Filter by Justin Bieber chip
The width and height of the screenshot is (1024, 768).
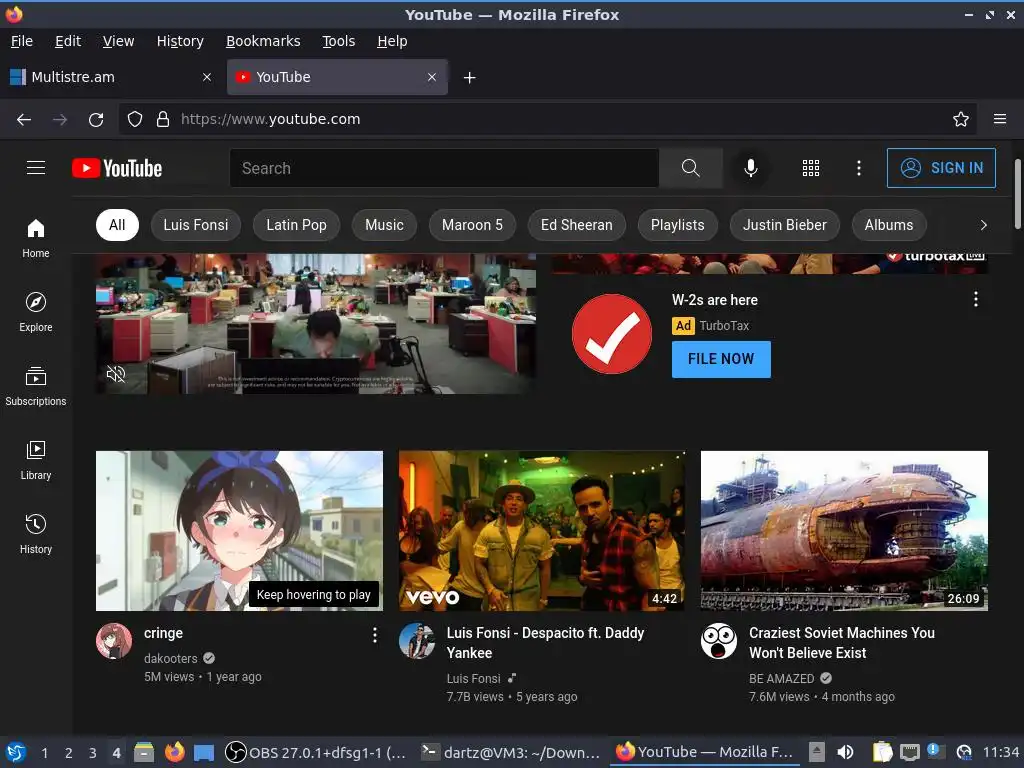coord(785,225)
